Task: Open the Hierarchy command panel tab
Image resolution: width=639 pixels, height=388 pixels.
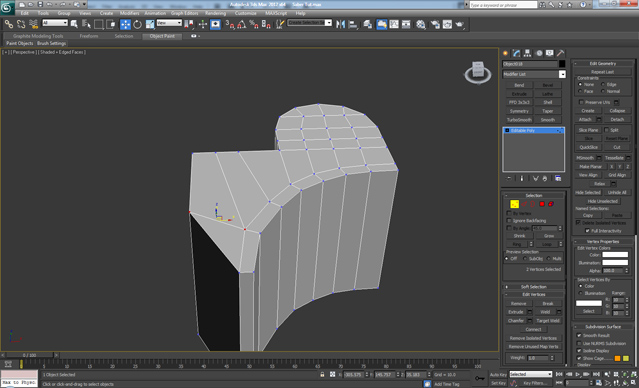Action: (x=527, y=53)
